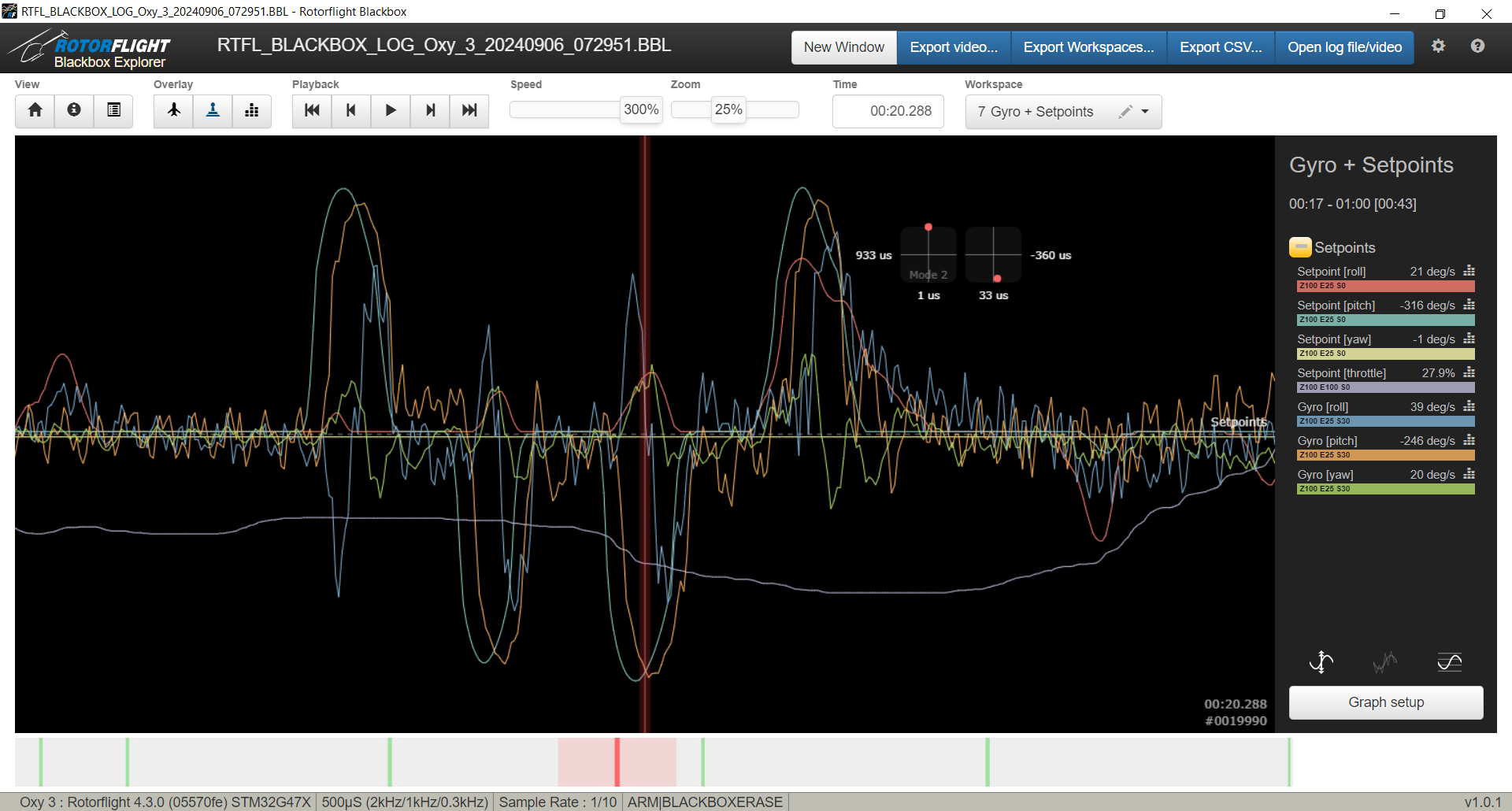Click the graph expand arrows icon
The height and width of the screenshot is (811, 1512).
tap(1321, 662)
